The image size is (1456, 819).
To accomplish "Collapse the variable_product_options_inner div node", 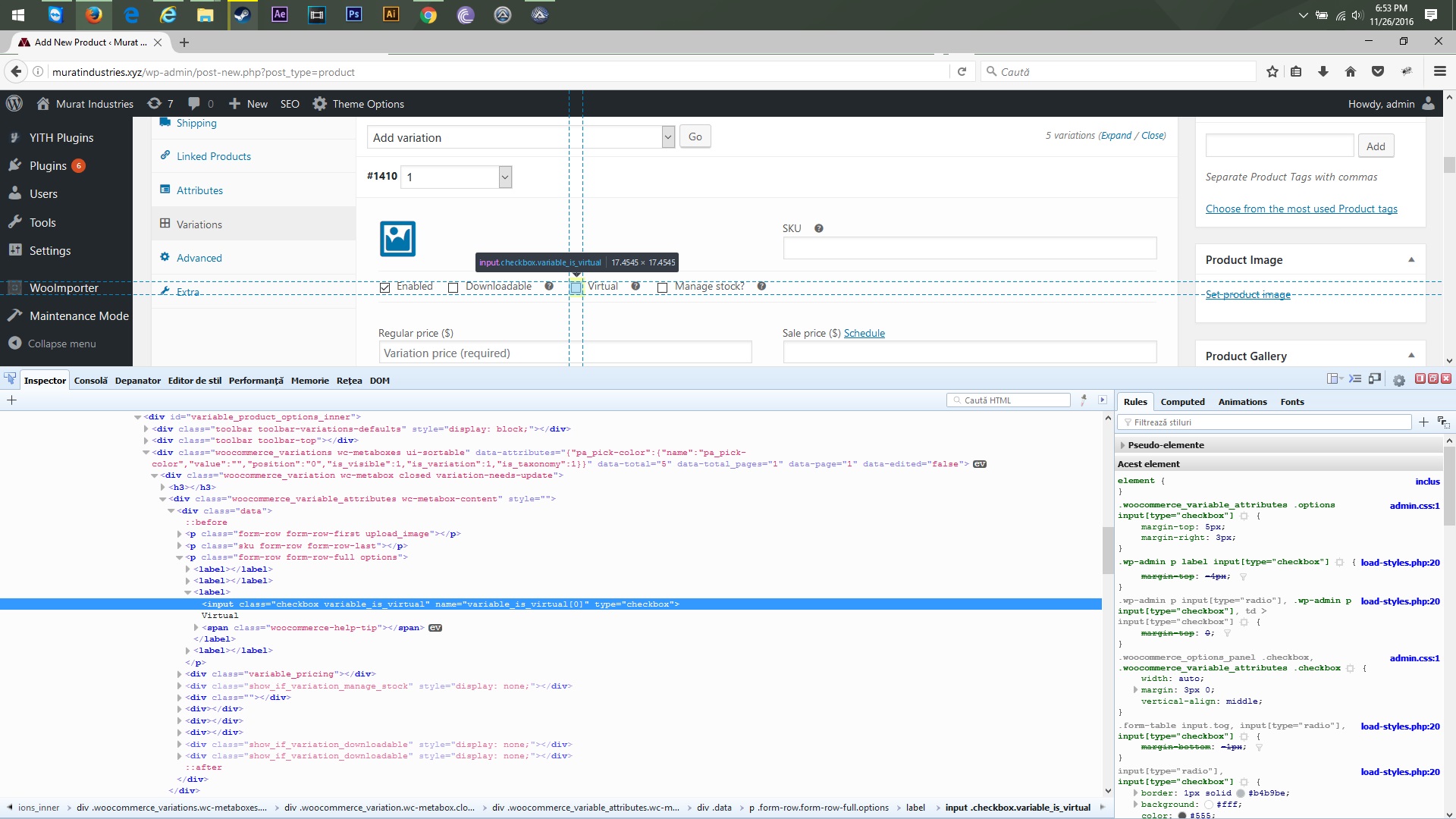I will [137, 417].
